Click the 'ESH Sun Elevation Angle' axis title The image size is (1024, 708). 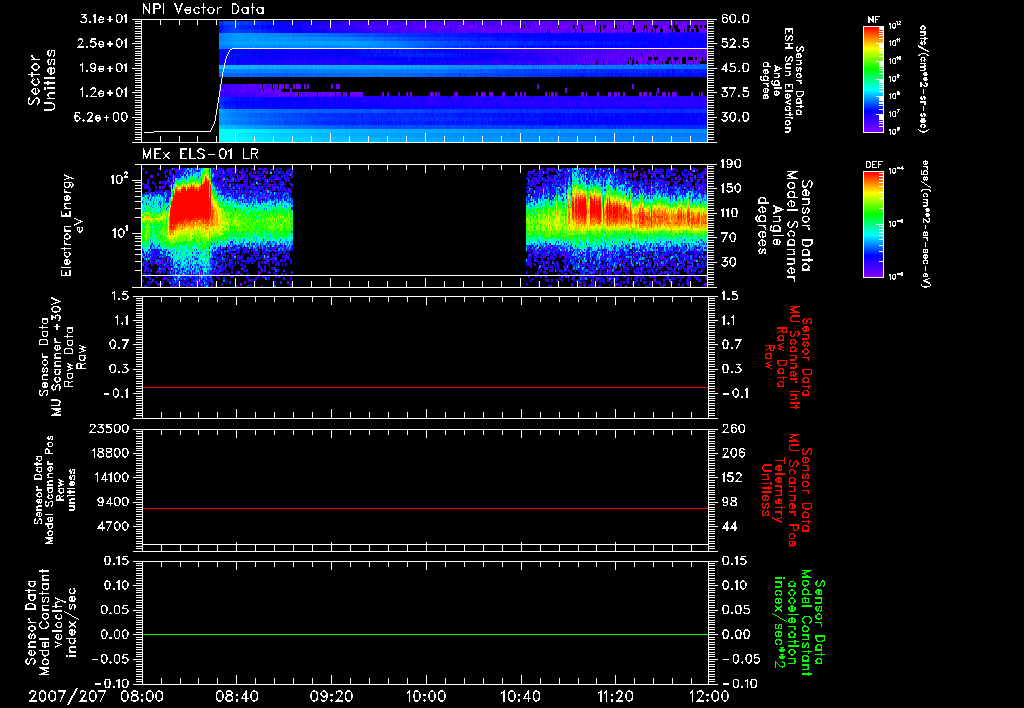pos(783,80)
